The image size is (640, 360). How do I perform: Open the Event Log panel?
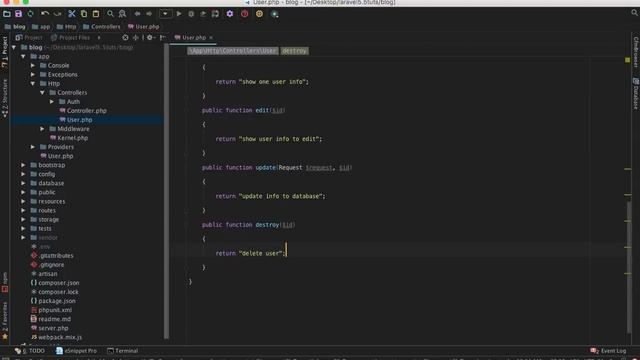[608, 351]
